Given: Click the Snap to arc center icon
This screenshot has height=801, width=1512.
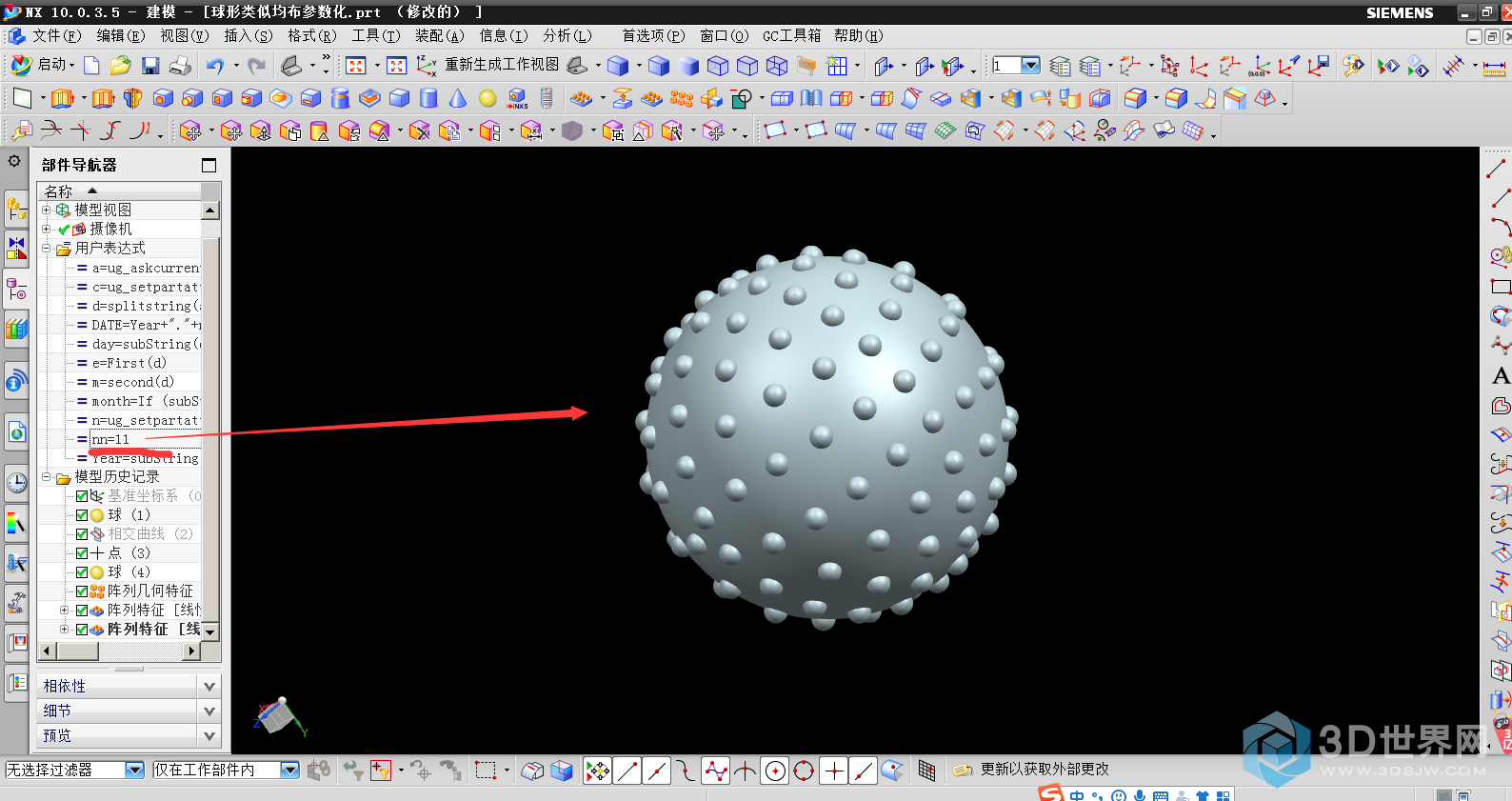Looking at the screenshot, I should (775, 771).
